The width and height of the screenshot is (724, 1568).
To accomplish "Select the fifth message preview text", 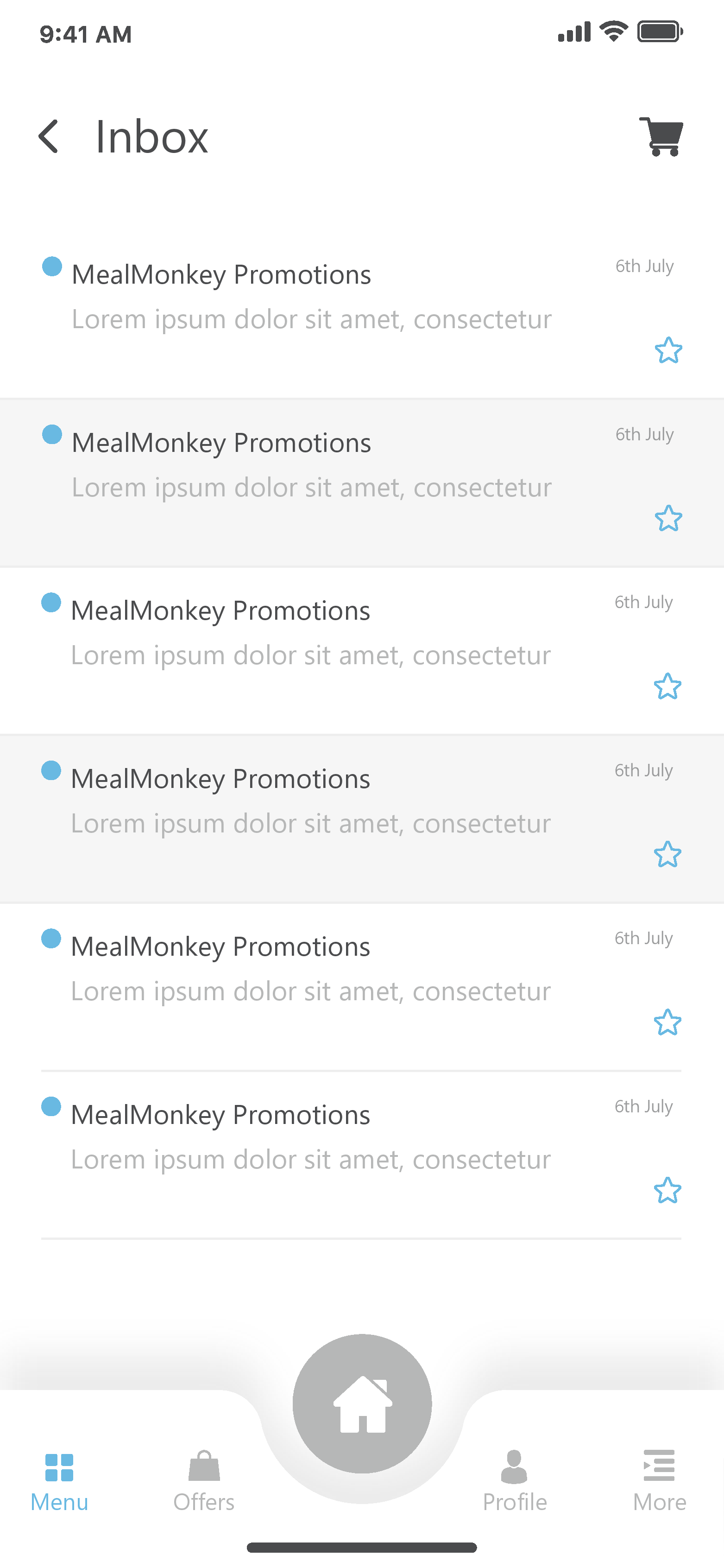I will point(311,991).
